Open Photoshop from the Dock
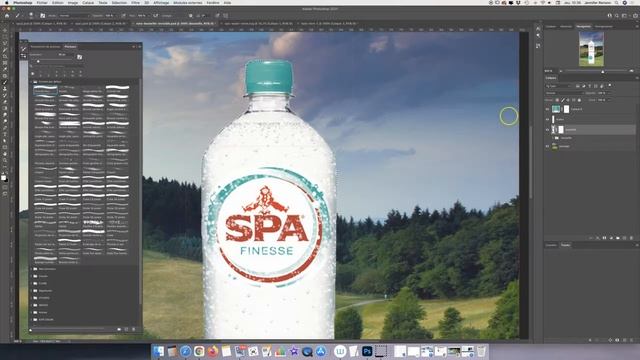640x360 pixels. tap(367, 351)
